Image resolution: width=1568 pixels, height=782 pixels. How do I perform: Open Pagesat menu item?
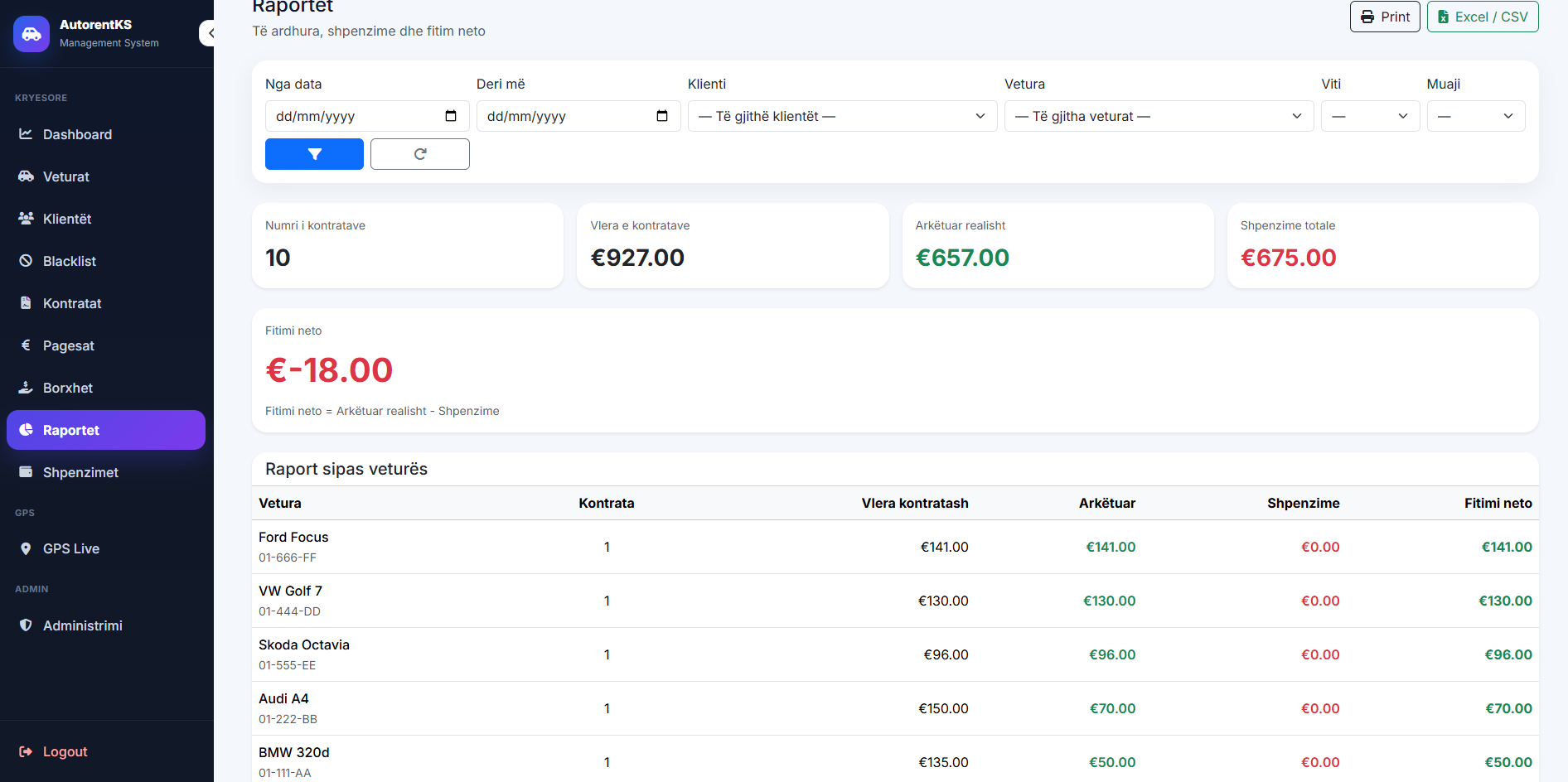point(106,345)
